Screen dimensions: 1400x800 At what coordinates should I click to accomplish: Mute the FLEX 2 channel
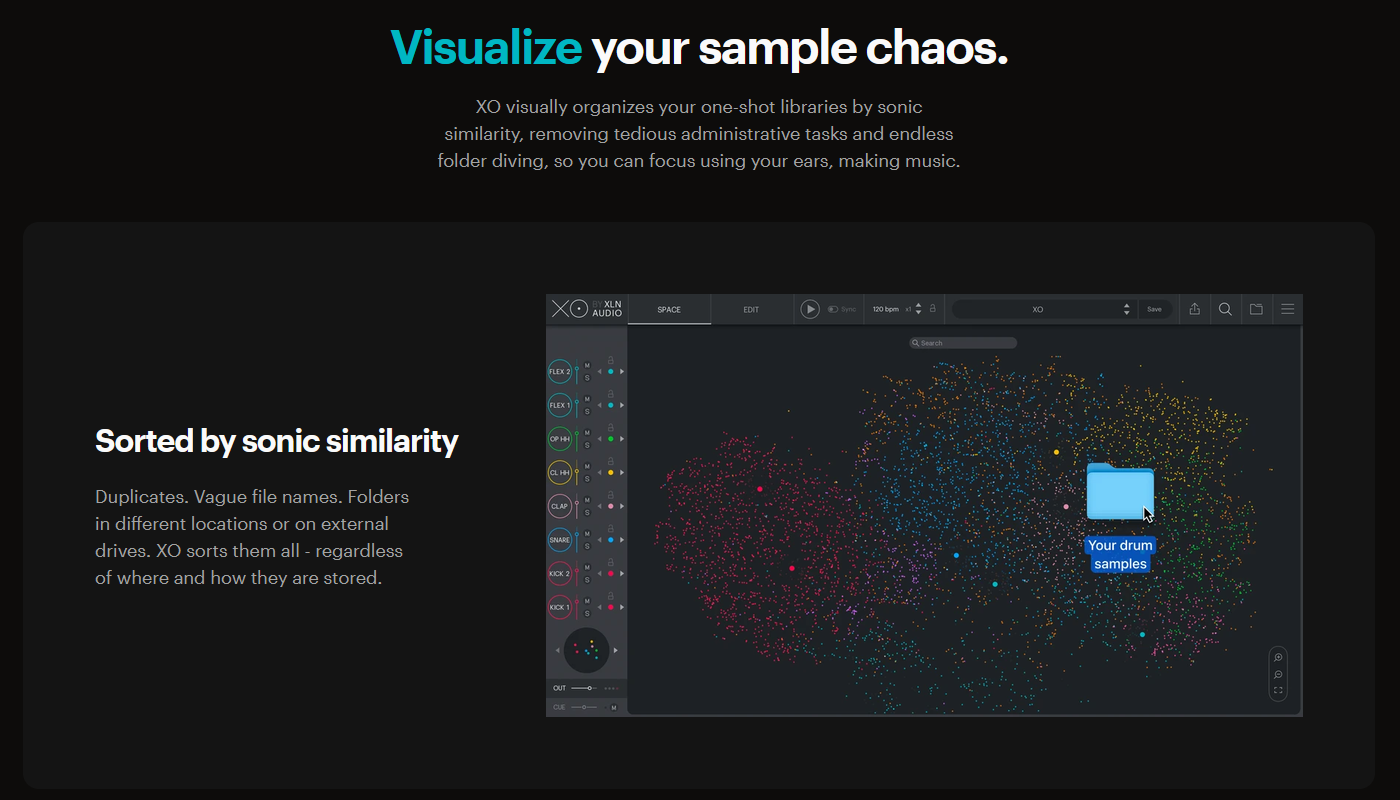587,366
